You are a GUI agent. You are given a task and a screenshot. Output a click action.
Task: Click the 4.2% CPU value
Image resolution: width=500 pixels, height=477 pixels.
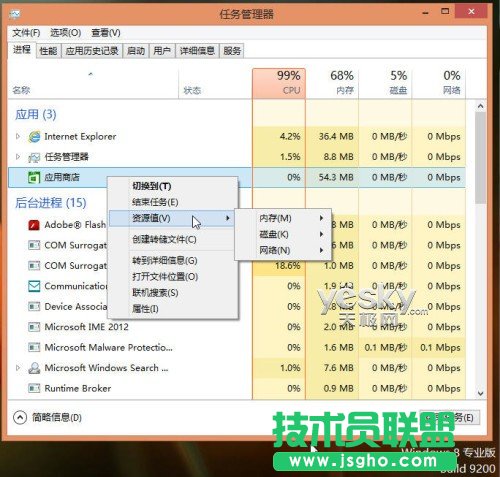click(290, 136)
